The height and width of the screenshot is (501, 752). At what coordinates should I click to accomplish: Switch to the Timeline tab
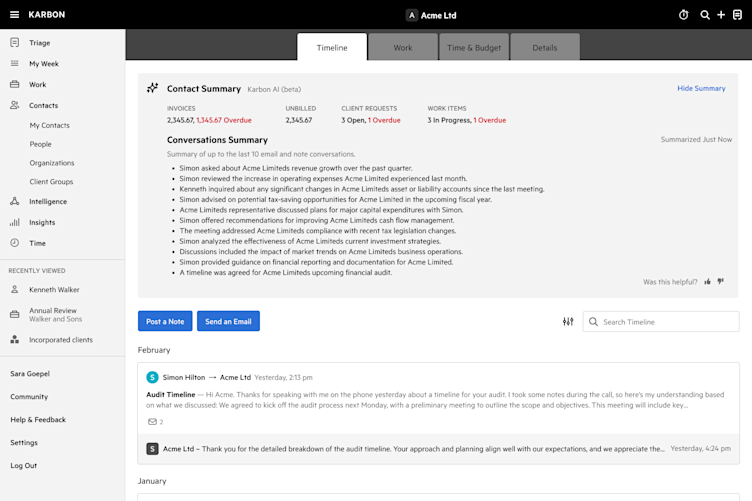(x=332, y=47)
